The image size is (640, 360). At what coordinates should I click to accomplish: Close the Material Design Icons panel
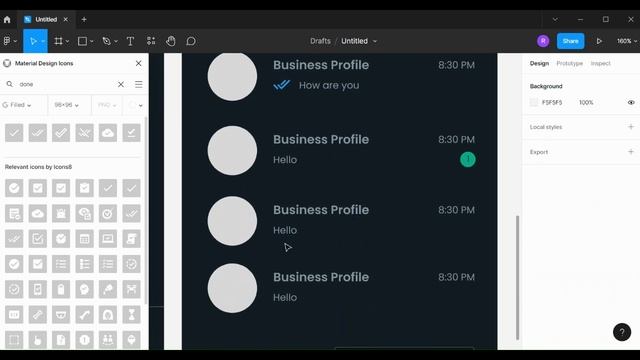click(x=138, y=63)
